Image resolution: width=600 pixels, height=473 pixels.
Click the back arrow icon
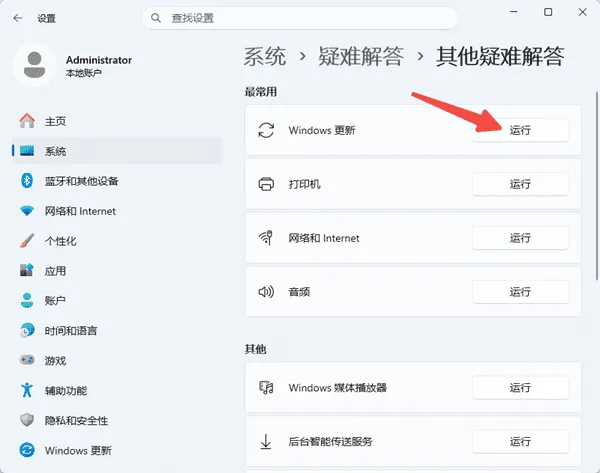[18, 18]
